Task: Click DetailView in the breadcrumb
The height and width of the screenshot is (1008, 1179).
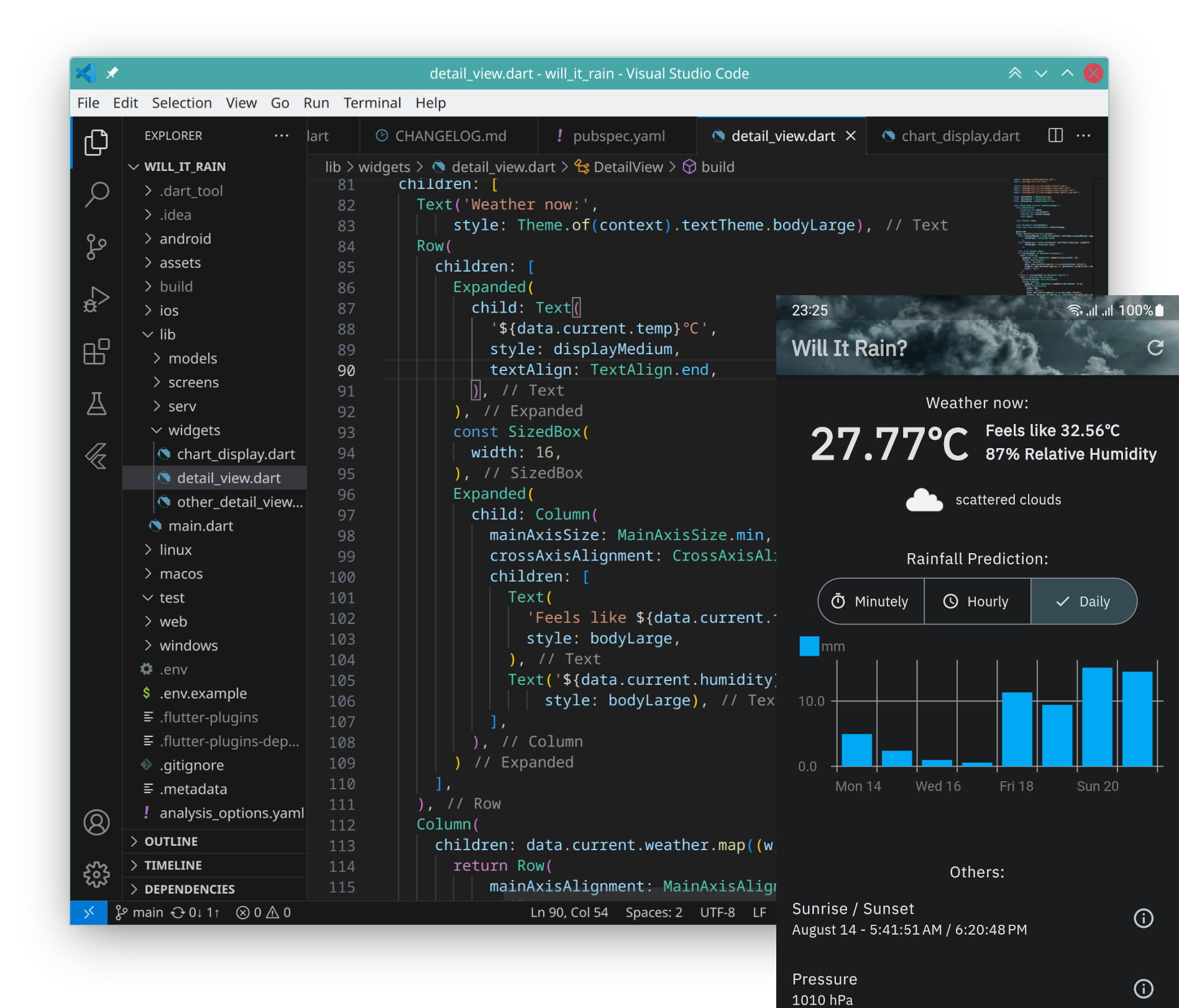Action: [x=620, y=167]
